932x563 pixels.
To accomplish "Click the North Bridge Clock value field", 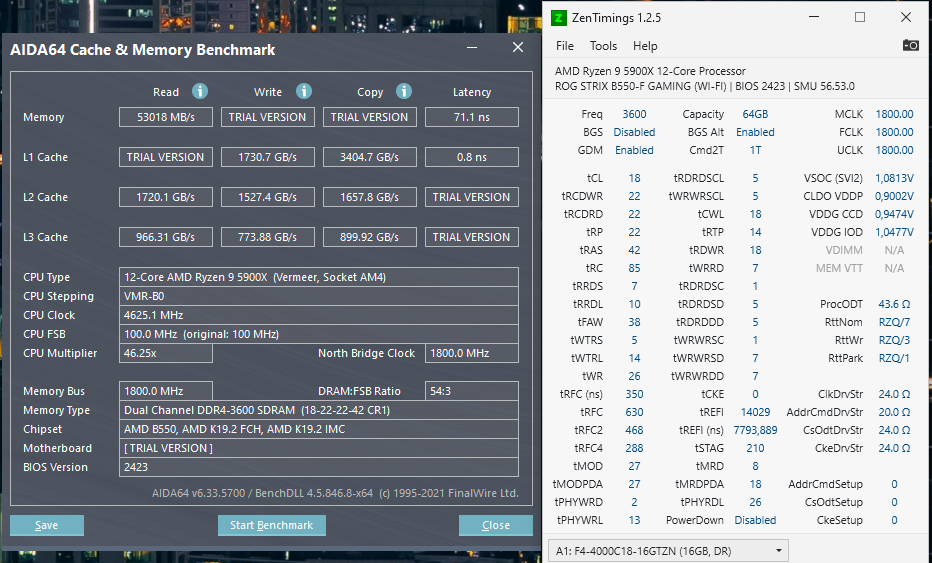I will (472, 353).
